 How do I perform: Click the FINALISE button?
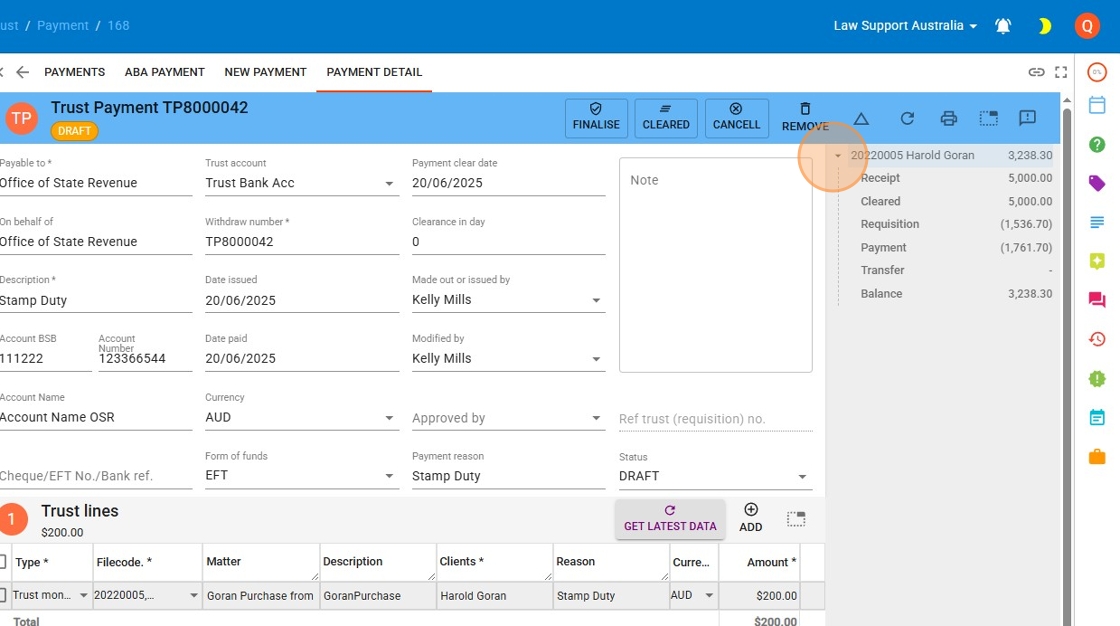596,118
